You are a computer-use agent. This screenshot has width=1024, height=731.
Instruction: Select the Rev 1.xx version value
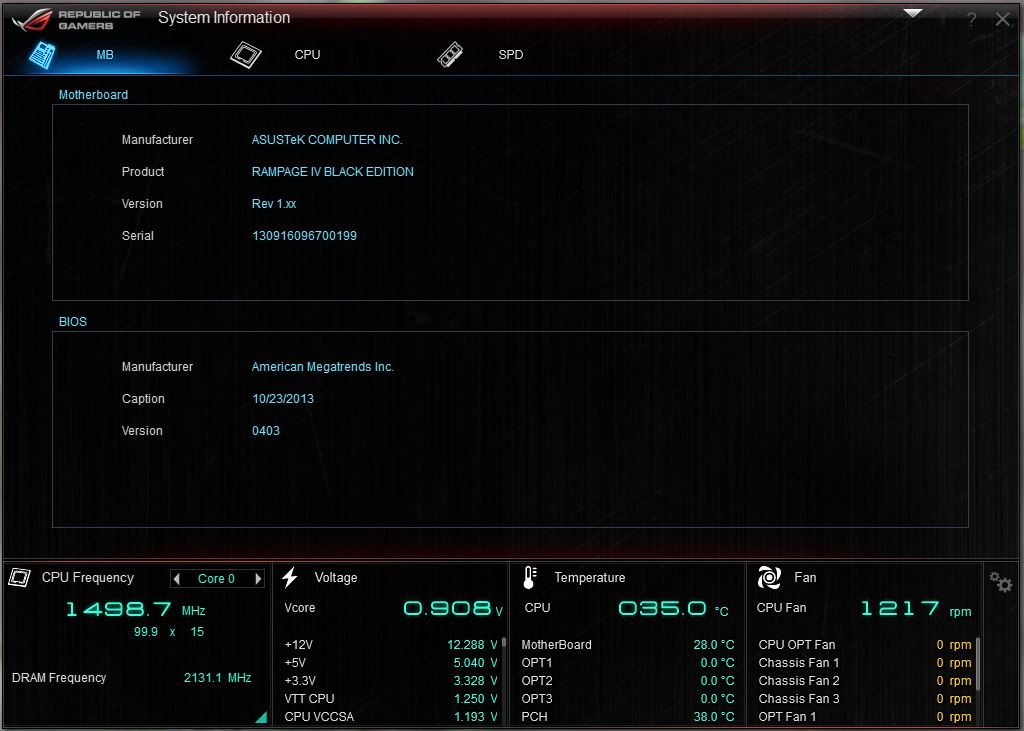[274, 204]
